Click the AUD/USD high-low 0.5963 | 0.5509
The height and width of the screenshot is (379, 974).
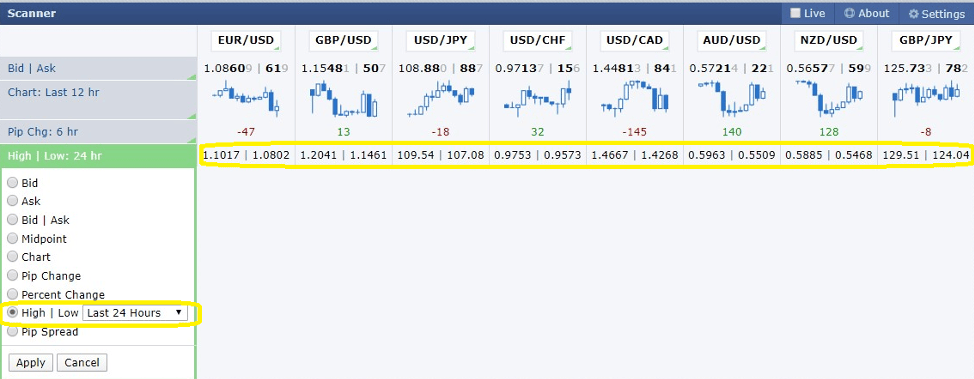point(732,155)
